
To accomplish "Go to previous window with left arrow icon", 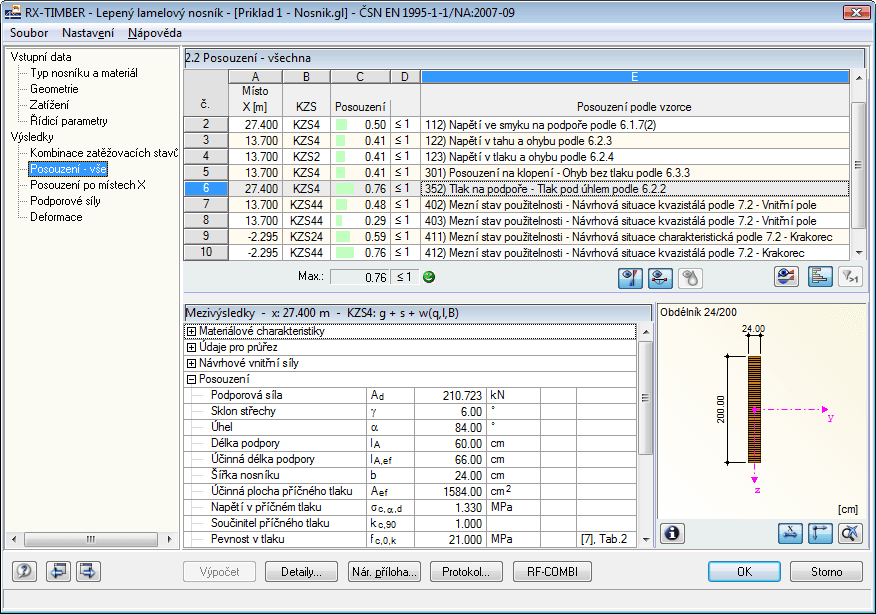I will [x=58, y=572].
